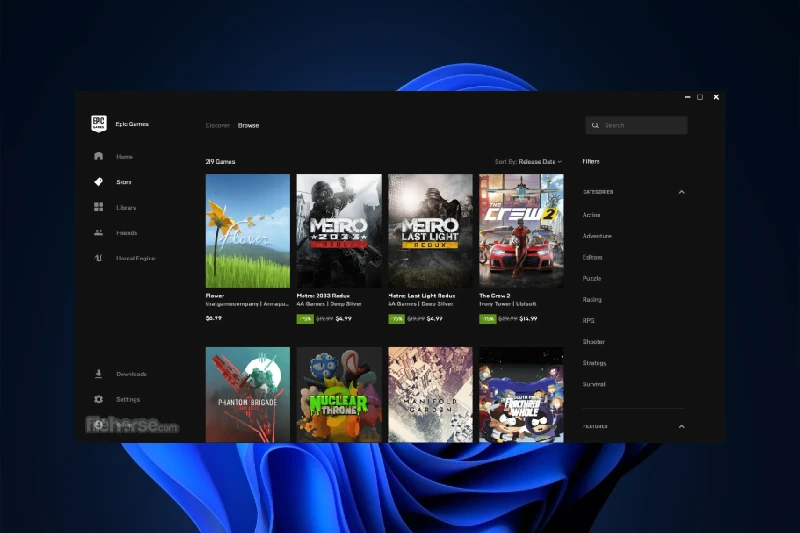This screenshot has height=533, width=800.
Task: Click the search magnifier icon
Action: point(596,125)
